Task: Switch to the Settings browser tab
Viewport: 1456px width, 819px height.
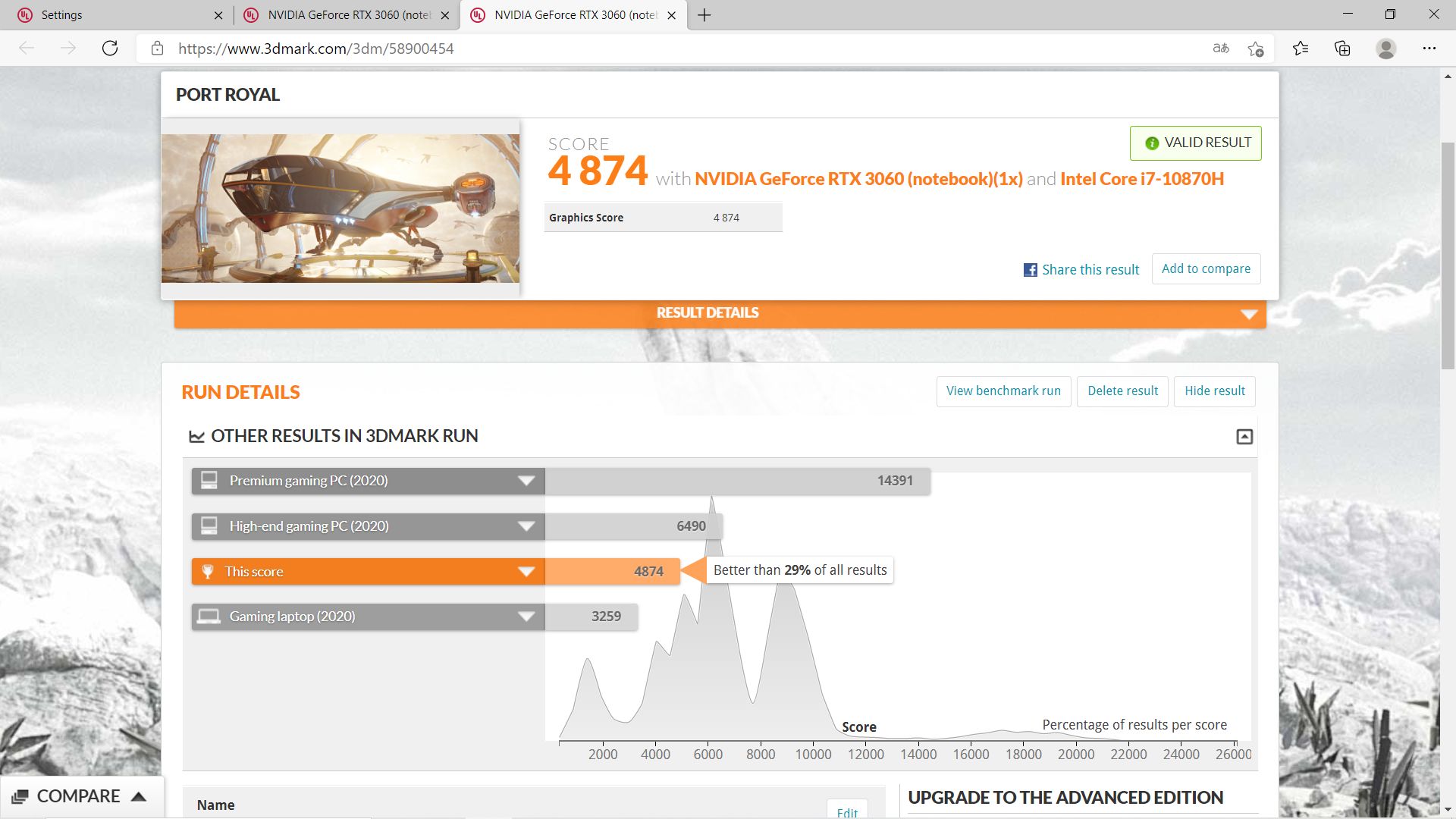Action: [x=114, y=15]
